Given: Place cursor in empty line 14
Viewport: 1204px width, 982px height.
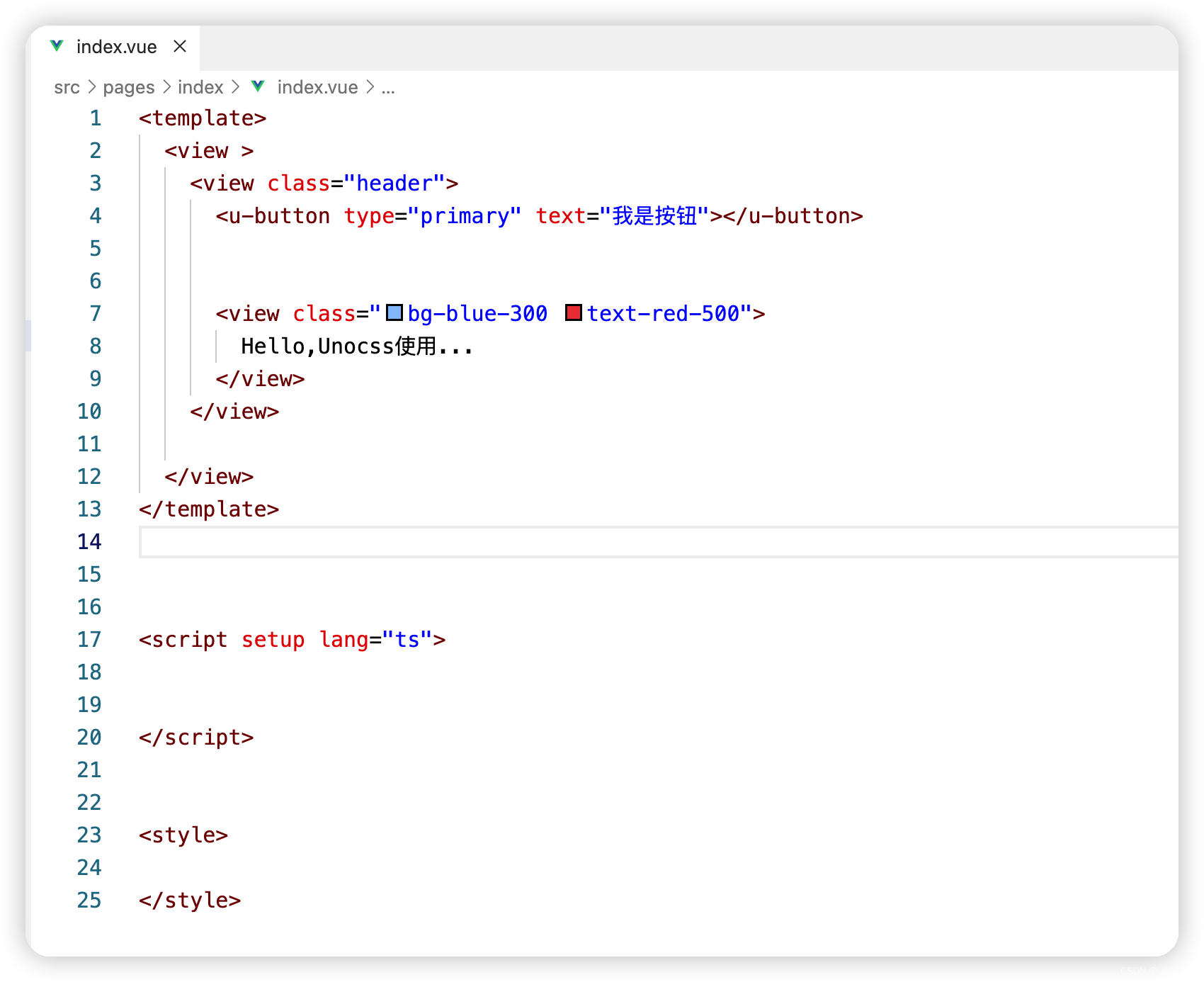Looking at the screenshot, I should pyautogui.click(x=659, y=542).
